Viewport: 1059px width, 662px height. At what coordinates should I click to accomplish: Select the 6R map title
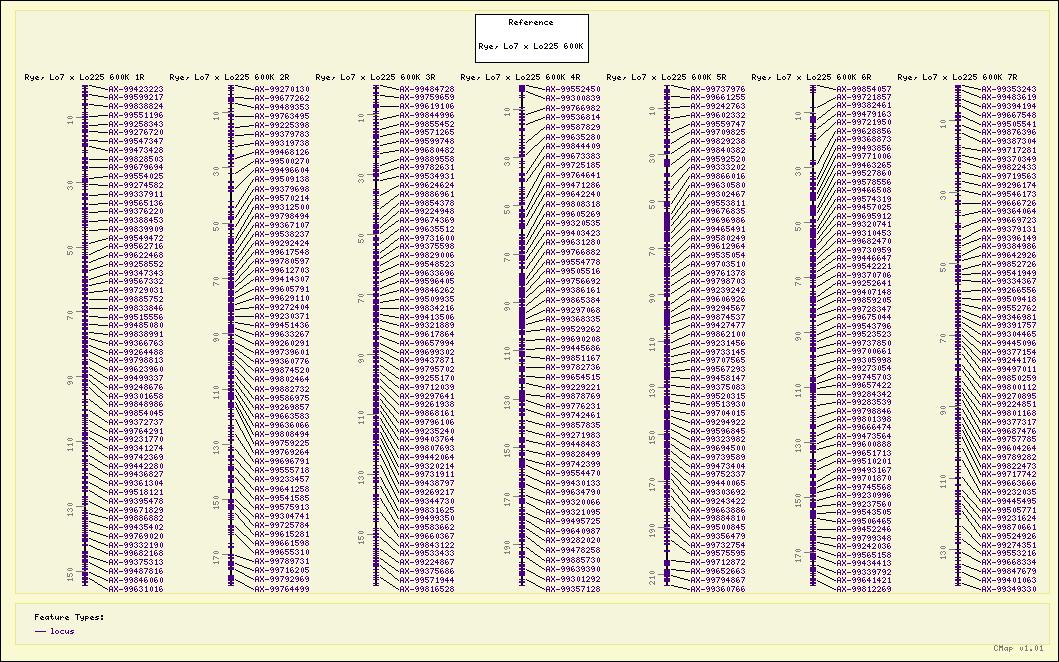tap(811, 77)
